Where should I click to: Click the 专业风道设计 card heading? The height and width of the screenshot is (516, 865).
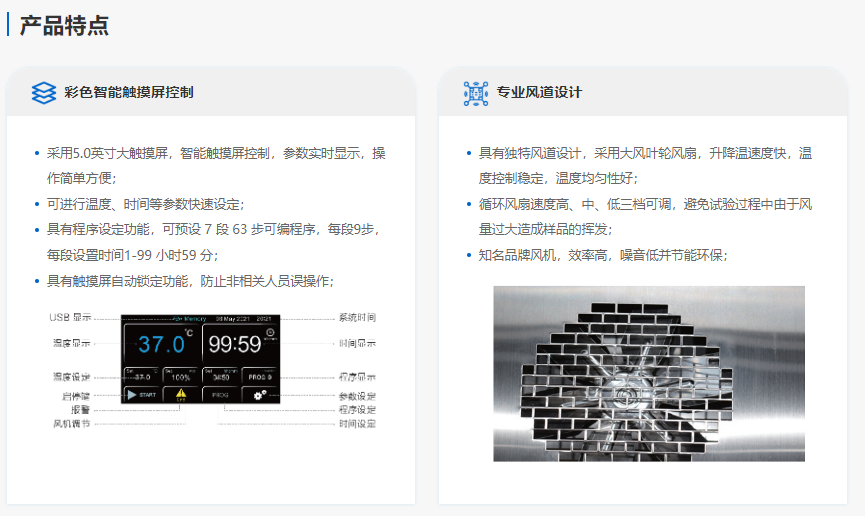point(539,93)
